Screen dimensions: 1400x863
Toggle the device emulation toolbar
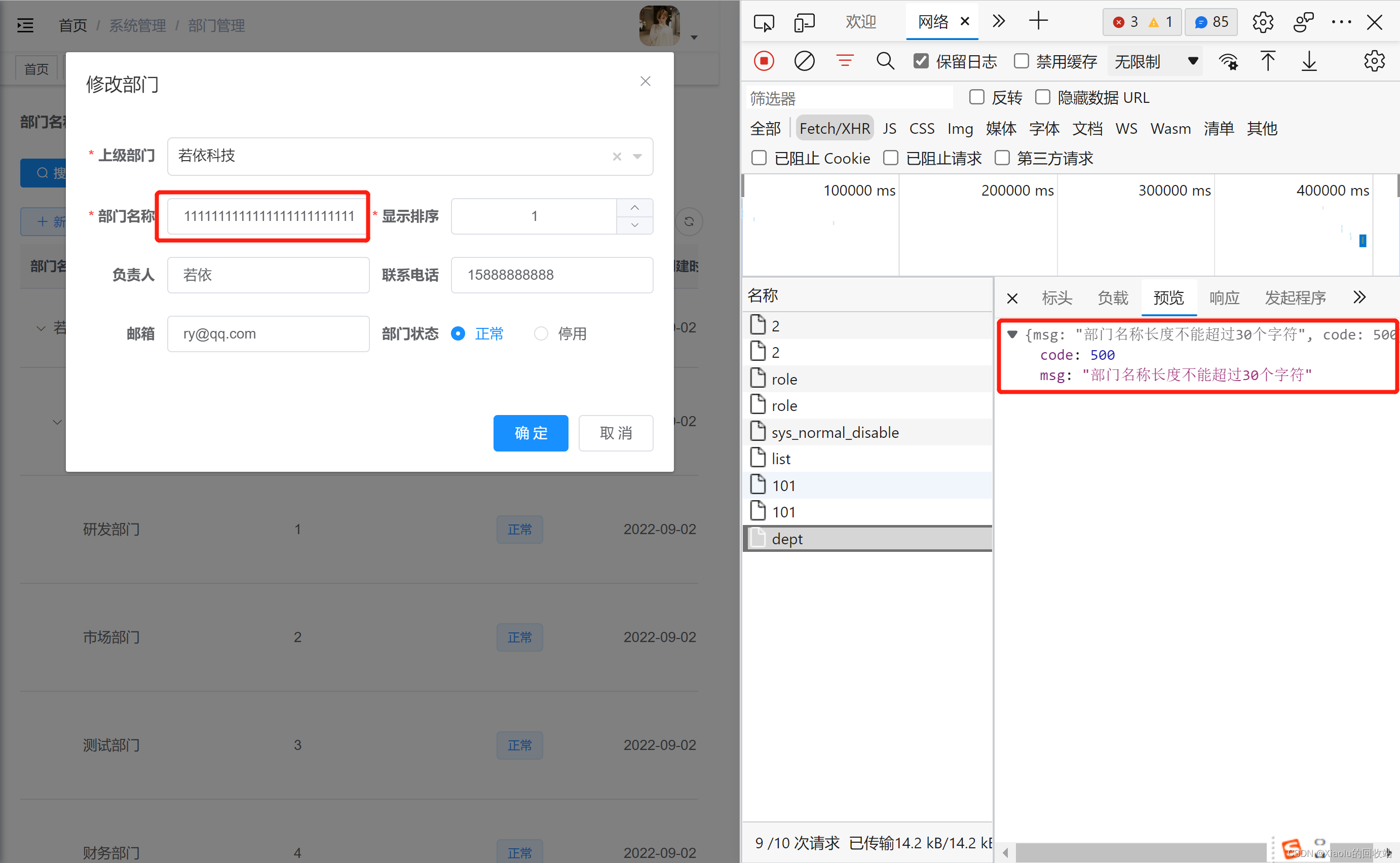[804, 22]
